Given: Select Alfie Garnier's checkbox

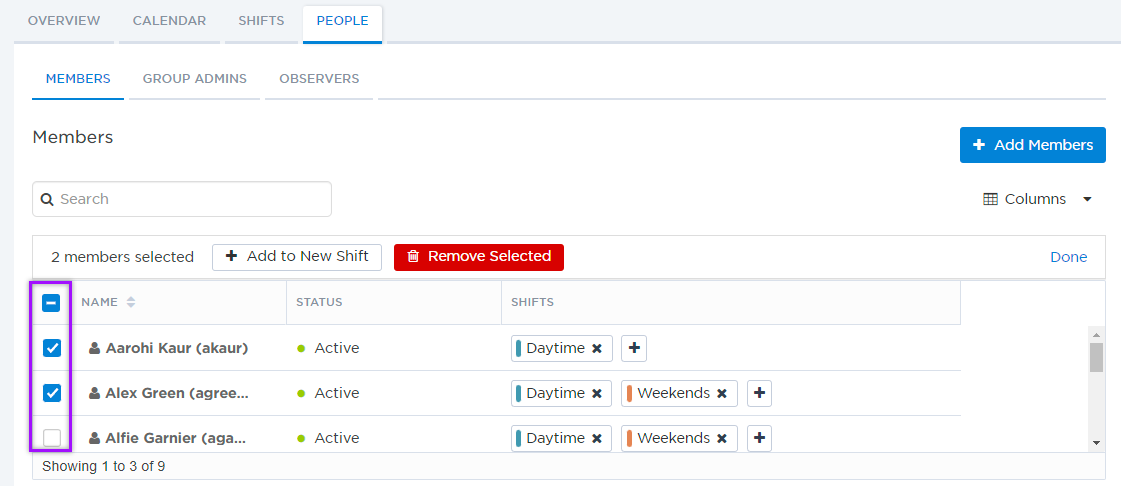Looking at the screenshot, I should [52, 438].
